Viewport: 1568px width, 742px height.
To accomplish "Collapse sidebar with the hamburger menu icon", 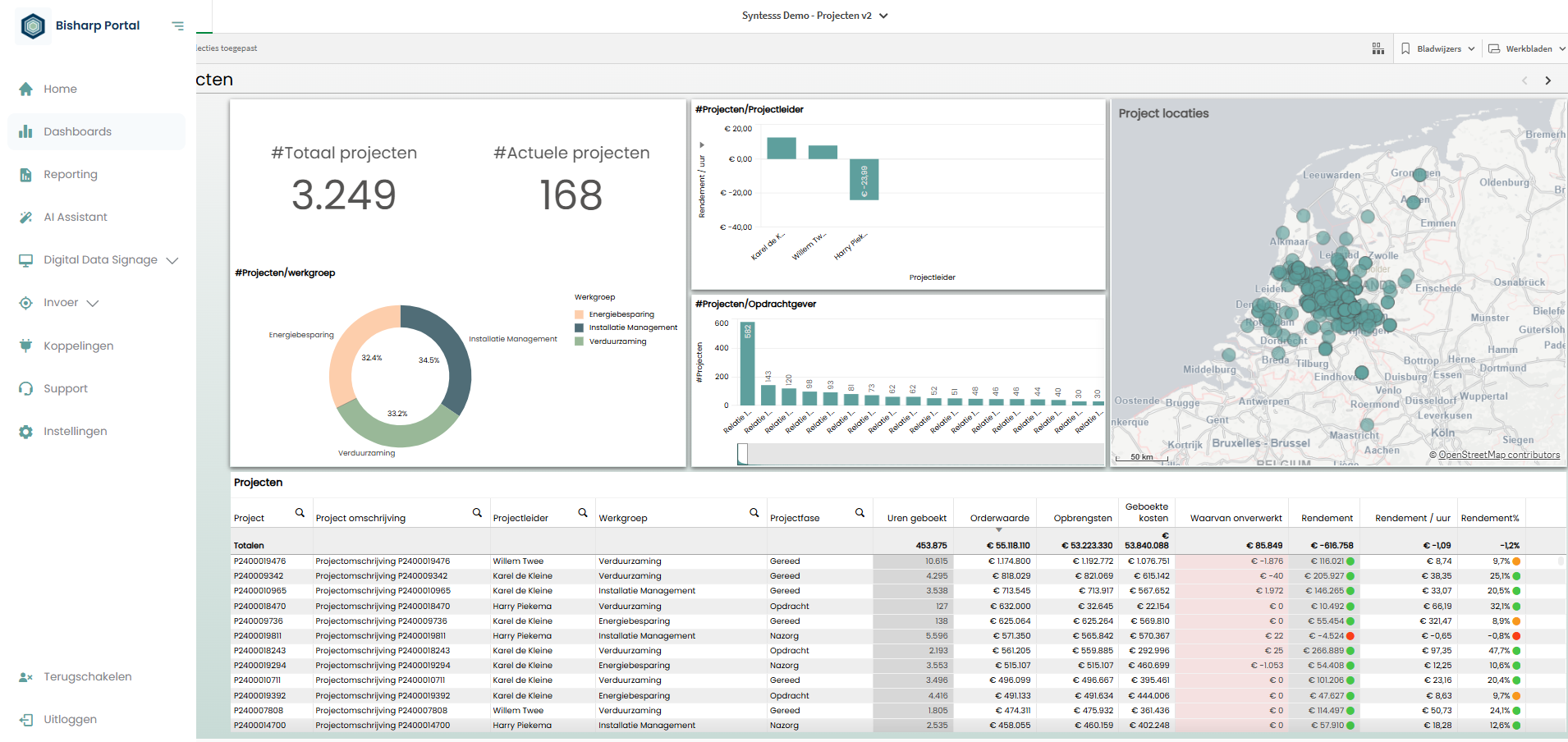I will (x=177, y=26).
